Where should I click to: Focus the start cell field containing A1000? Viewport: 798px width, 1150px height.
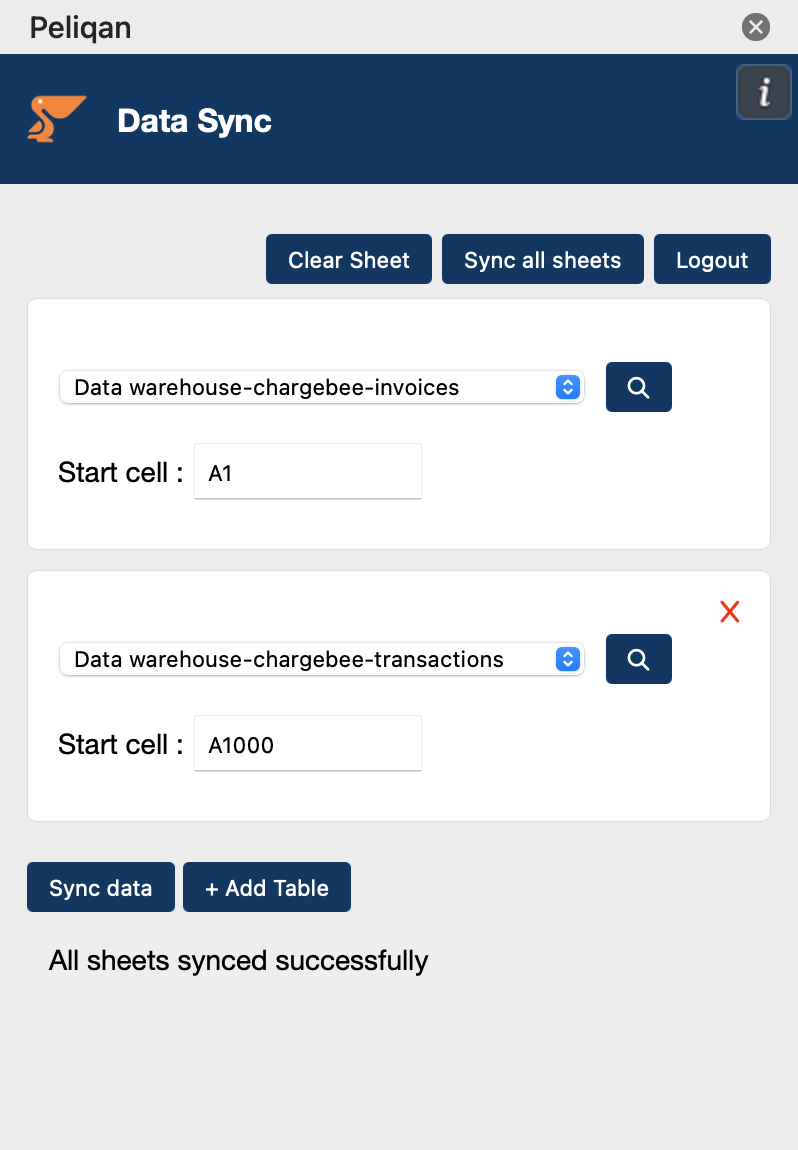pyautogui.click(x=308, y=744)
